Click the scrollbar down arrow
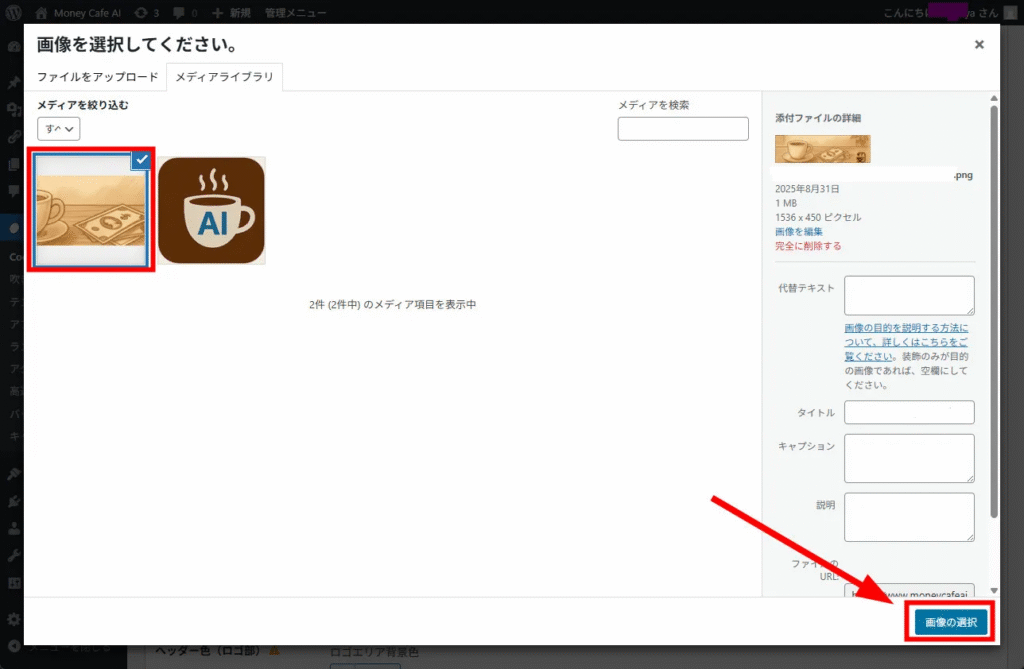 994,591
